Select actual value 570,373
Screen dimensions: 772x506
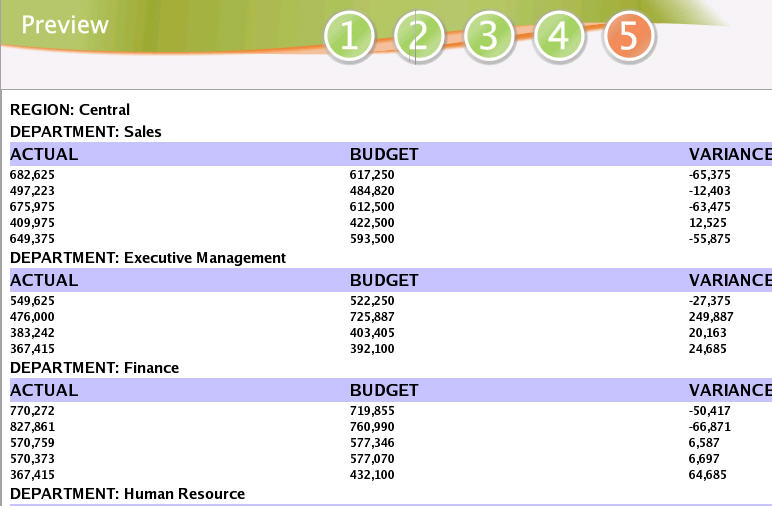pyautogui.click(x=32, y=459)
